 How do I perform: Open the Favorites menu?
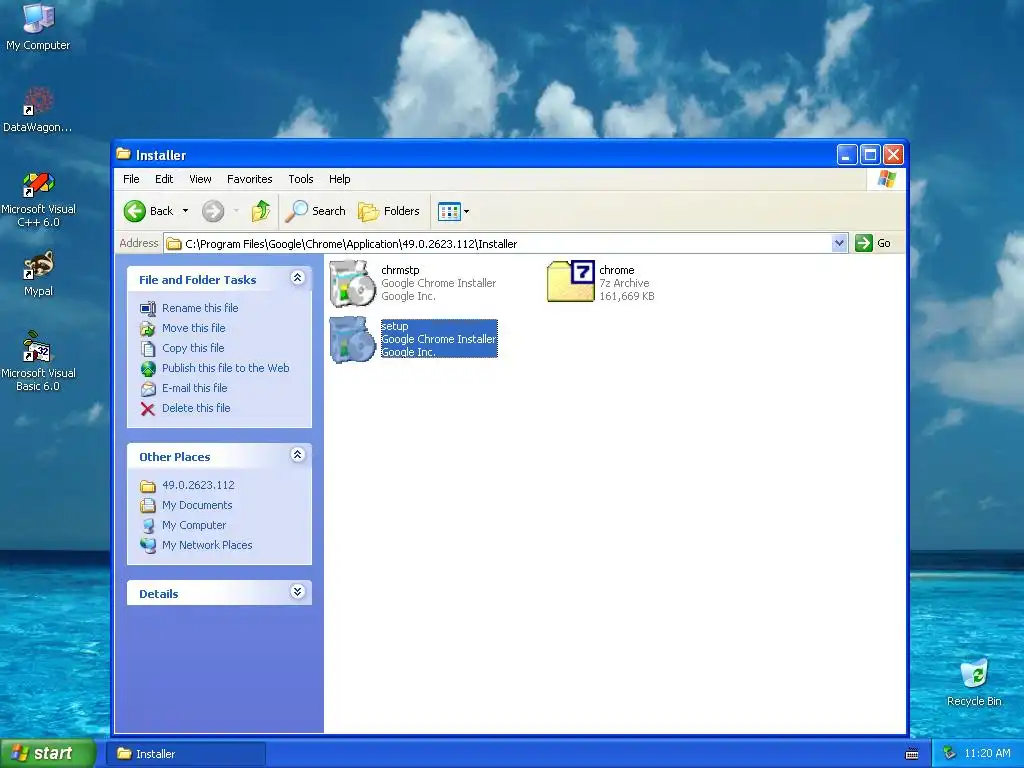[249, 179]
